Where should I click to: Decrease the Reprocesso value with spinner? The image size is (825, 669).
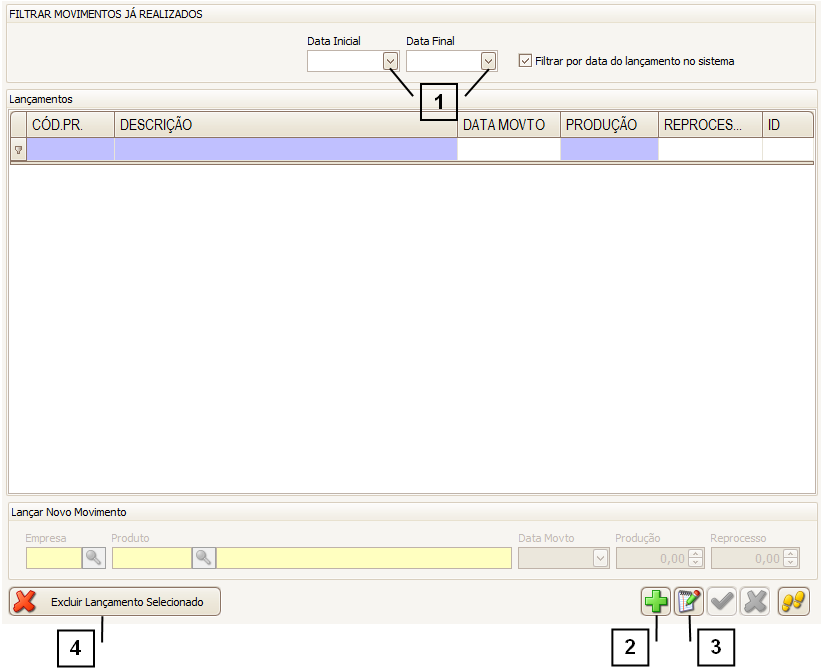(791, 563)
